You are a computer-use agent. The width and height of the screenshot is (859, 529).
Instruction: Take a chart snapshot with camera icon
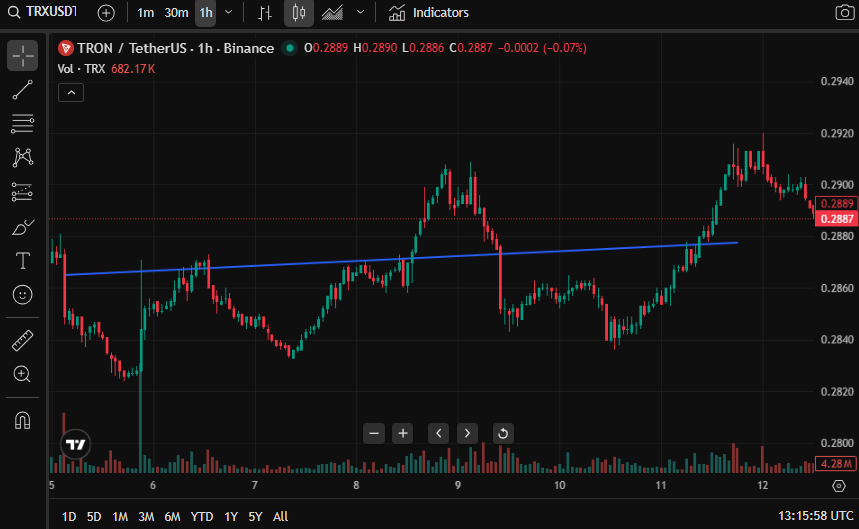(844, 13)
